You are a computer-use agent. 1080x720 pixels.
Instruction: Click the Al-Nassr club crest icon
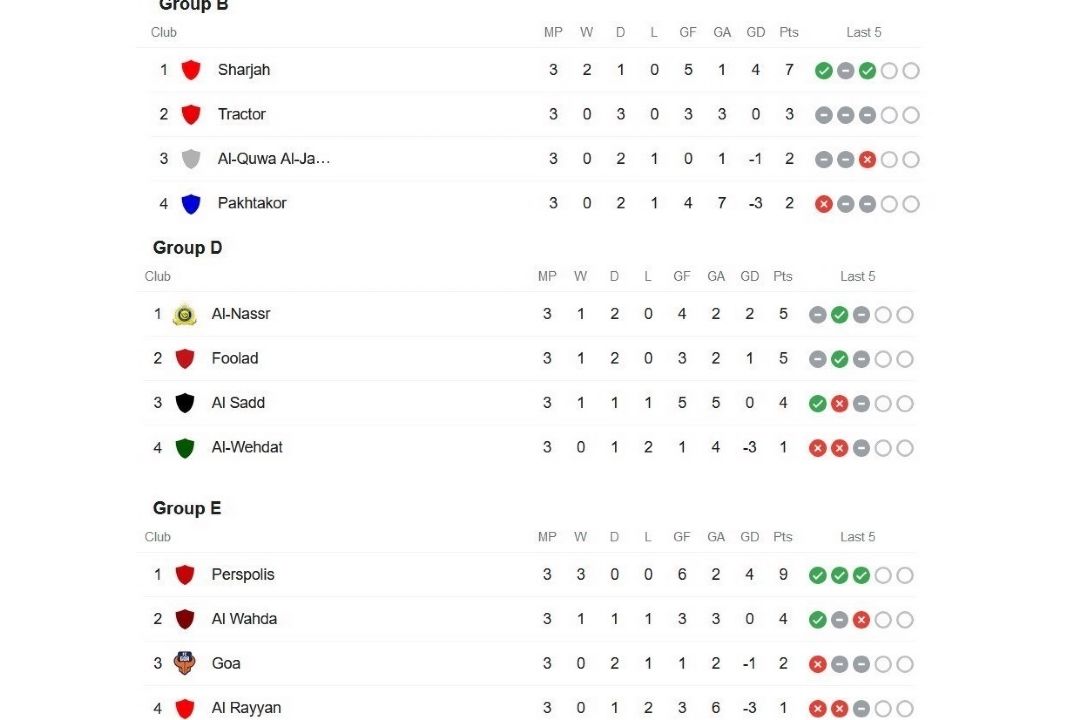(x=185, y=314)
